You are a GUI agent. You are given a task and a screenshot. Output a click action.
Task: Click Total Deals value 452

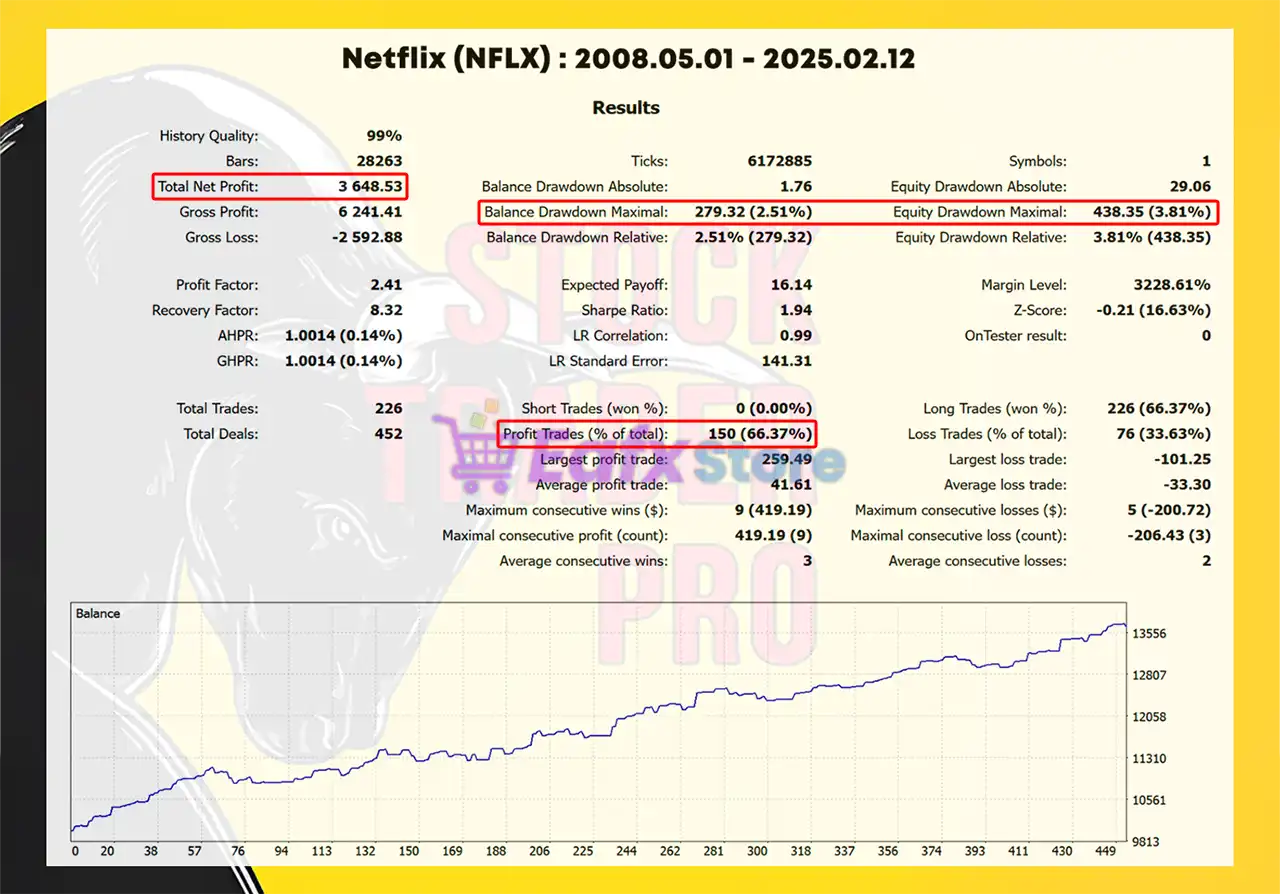pyautogui.click(x=388, y=434)
